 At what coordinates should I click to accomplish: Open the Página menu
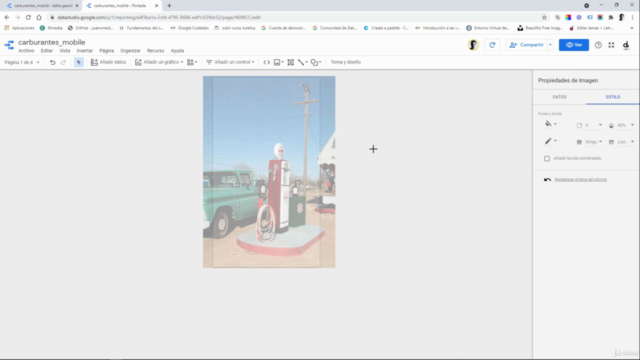[x=107, y=51]
